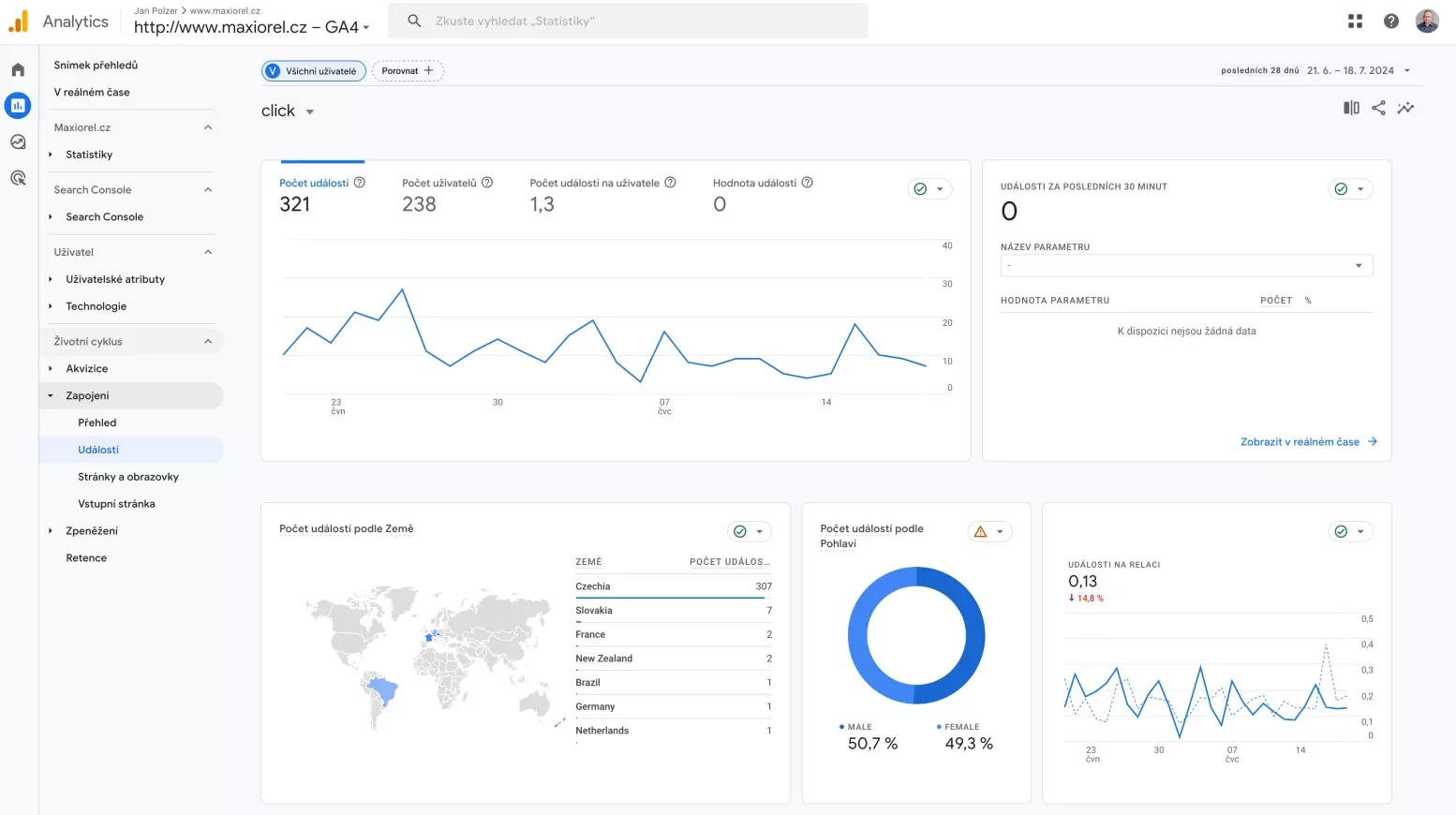Screen dimensions: 1456x815
Task: Click the Netherlands table row
Action: point(674,731)
